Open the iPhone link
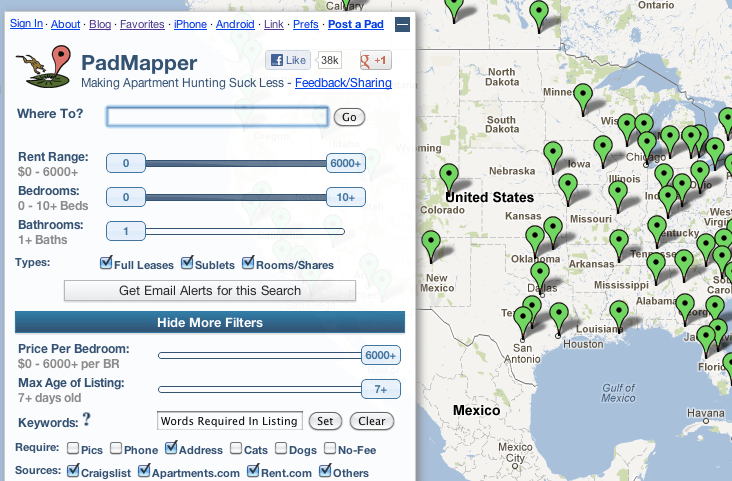This screenshot has height=481, width=732. click(x=190, y=24)
